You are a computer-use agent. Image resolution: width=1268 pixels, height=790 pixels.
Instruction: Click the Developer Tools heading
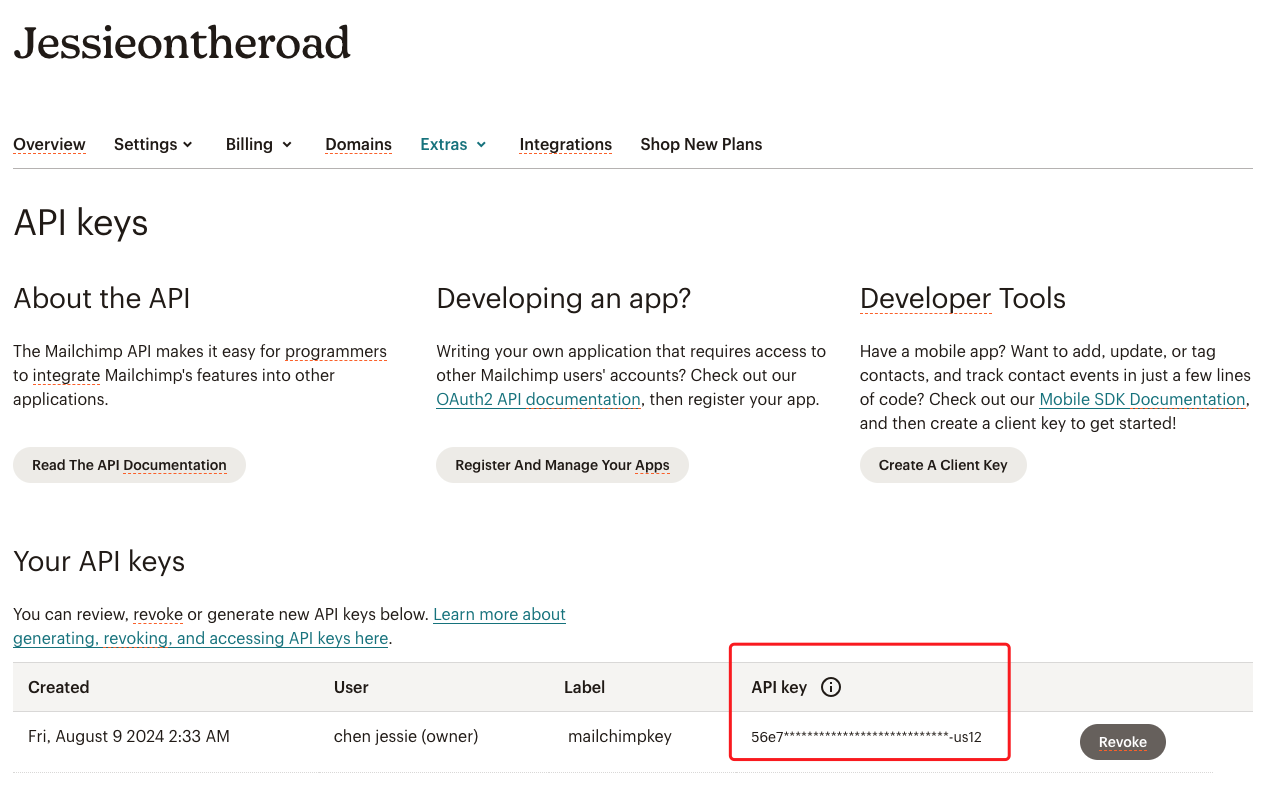click(x=963, y=298)
